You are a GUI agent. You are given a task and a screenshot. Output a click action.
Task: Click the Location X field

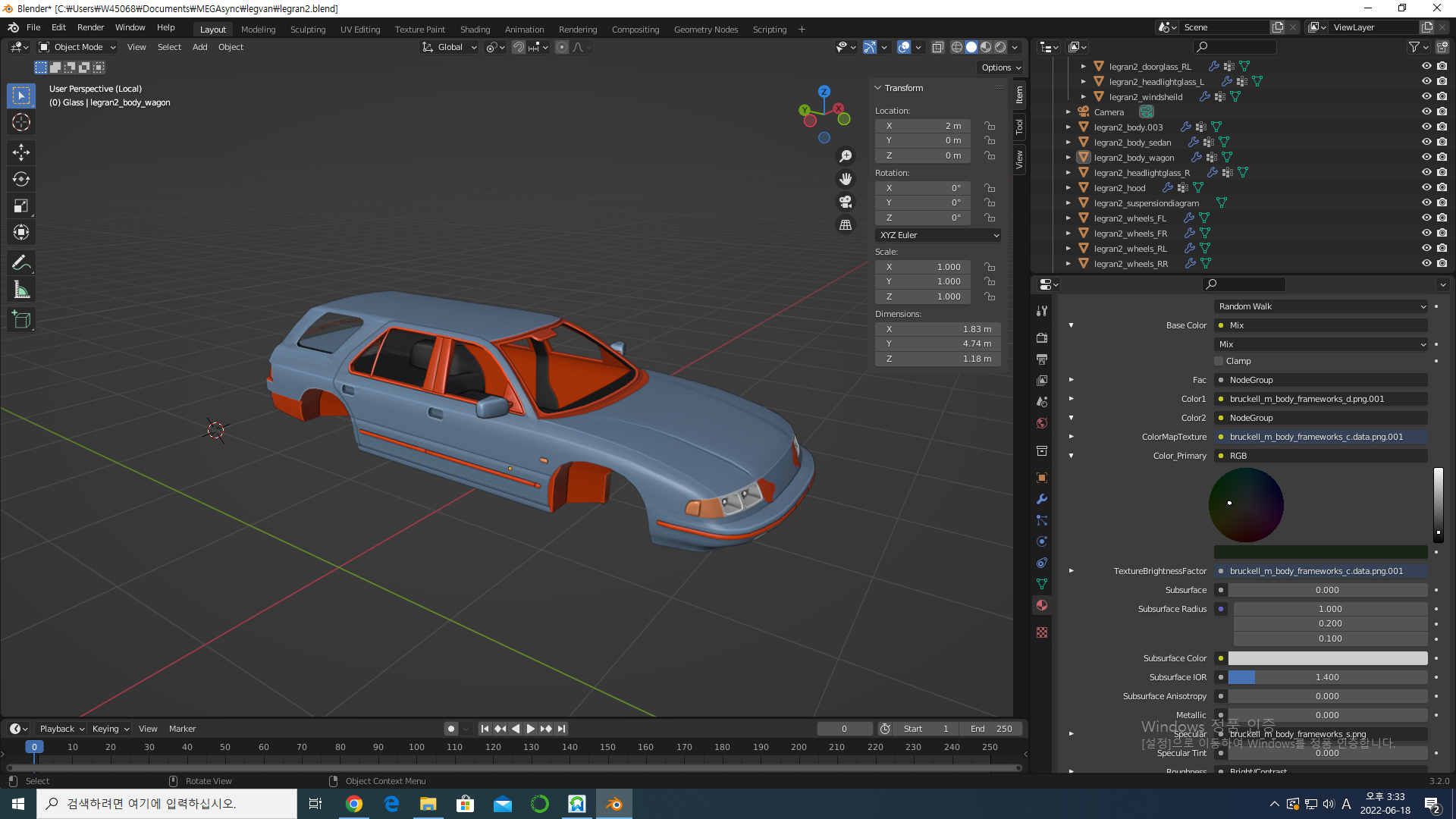tap(923, 126)
